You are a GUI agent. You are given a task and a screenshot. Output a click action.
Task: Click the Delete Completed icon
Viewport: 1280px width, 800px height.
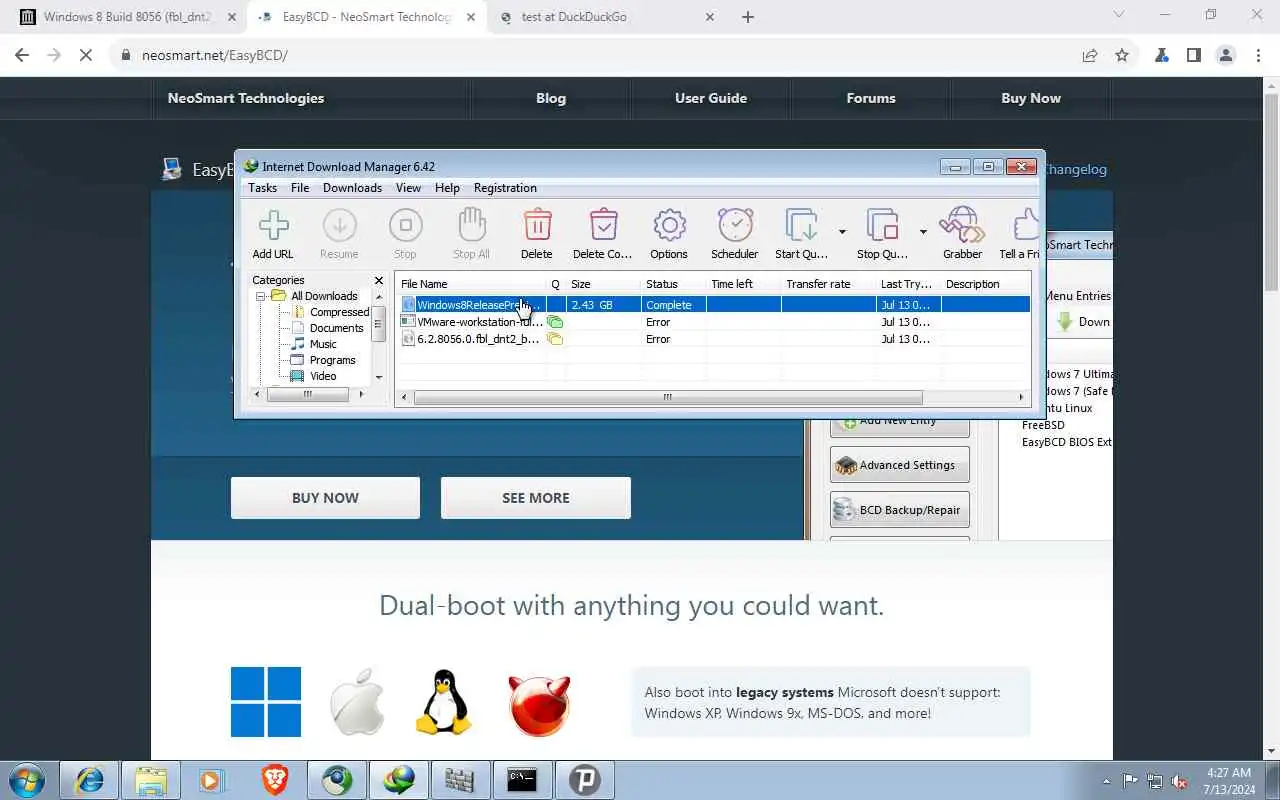click(603, 226)
